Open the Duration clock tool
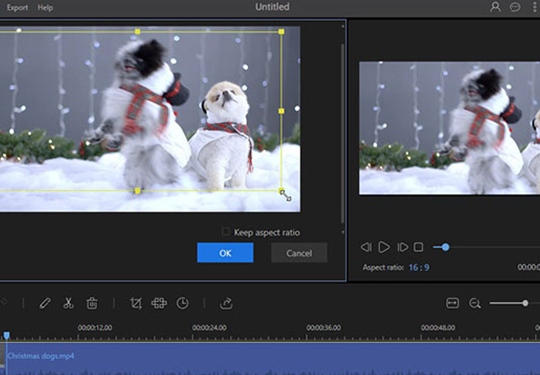540x375 pixels. [x=183, y=303]
